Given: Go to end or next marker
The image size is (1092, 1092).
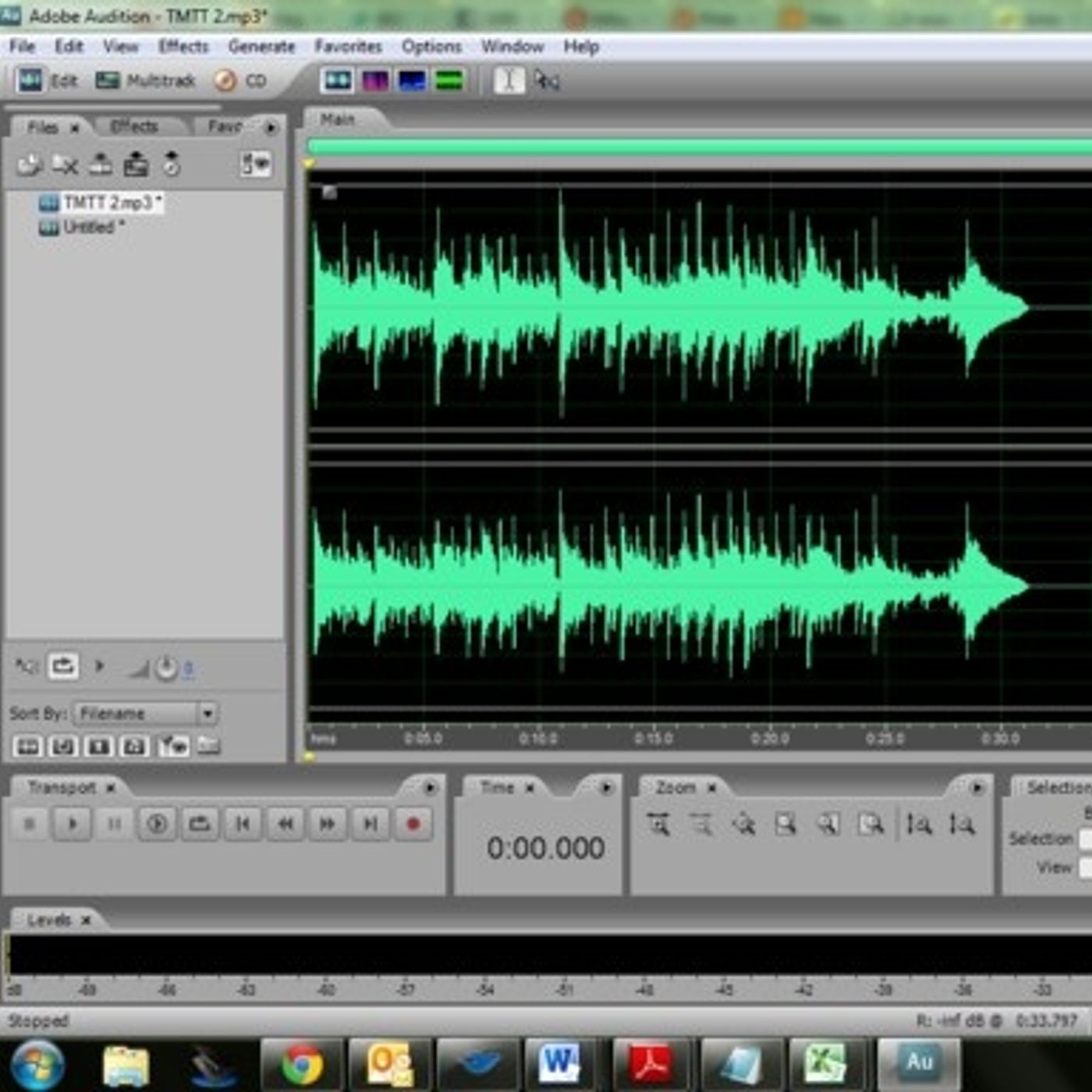Looking at the screenshot, I should [370, 824].
